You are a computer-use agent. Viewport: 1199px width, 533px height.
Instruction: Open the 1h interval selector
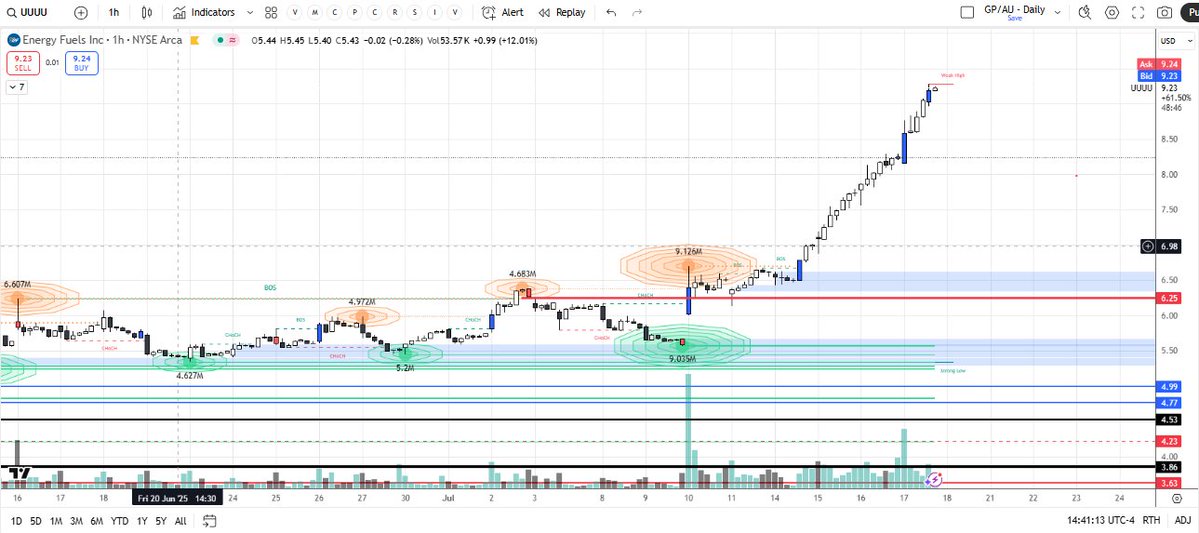pyautogui.click(x=113, y=12)
